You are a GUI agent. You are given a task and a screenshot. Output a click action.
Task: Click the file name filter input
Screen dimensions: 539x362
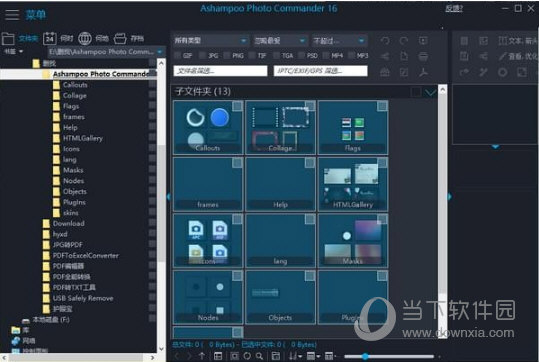pos(220,71)
